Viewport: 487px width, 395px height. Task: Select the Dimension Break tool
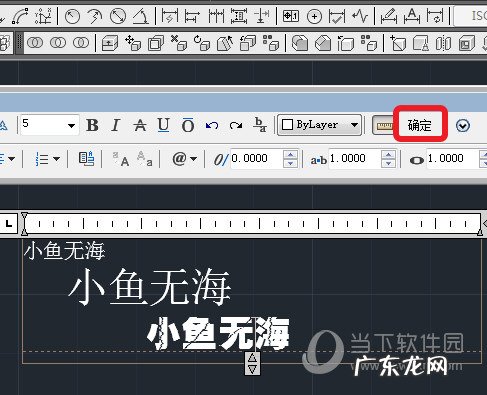262,16
